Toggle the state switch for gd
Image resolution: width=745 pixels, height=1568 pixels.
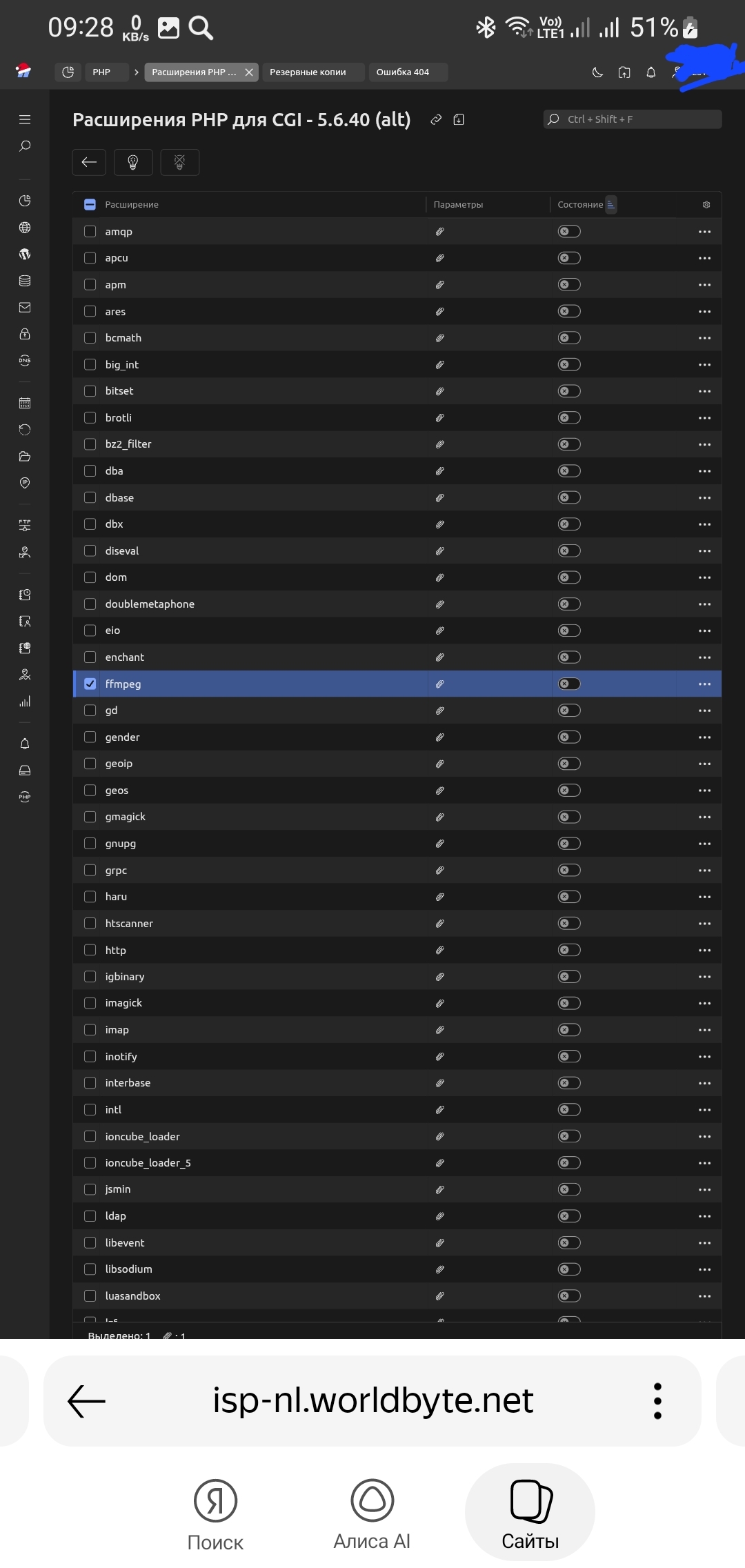tap(569, 711)
